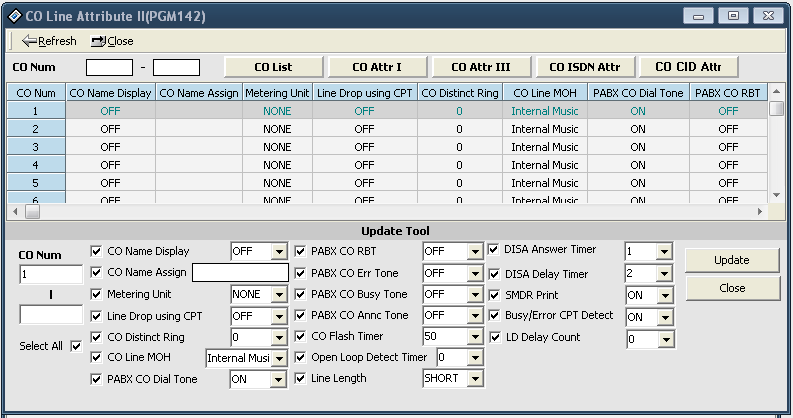
Task: Select CO Num row 3 in table
Action: 35,147
